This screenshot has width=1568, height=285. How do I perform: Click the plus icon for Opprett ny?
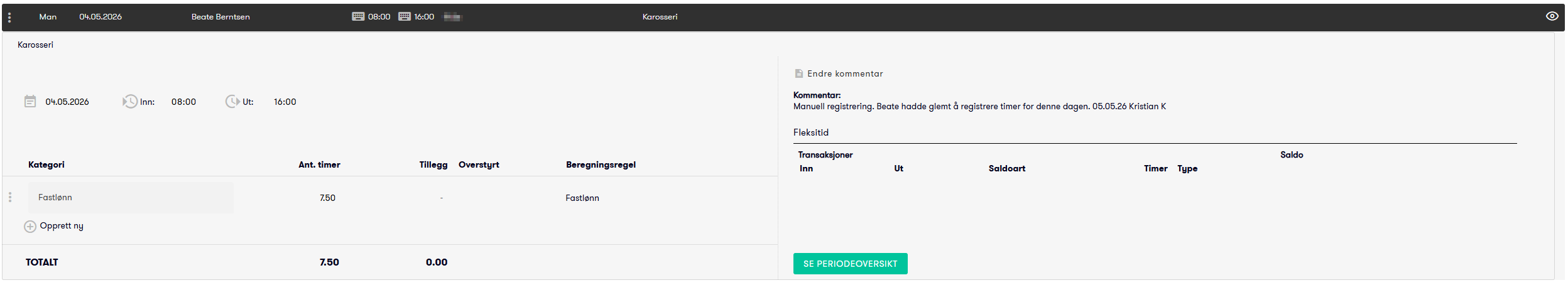(x=30, y=227)
